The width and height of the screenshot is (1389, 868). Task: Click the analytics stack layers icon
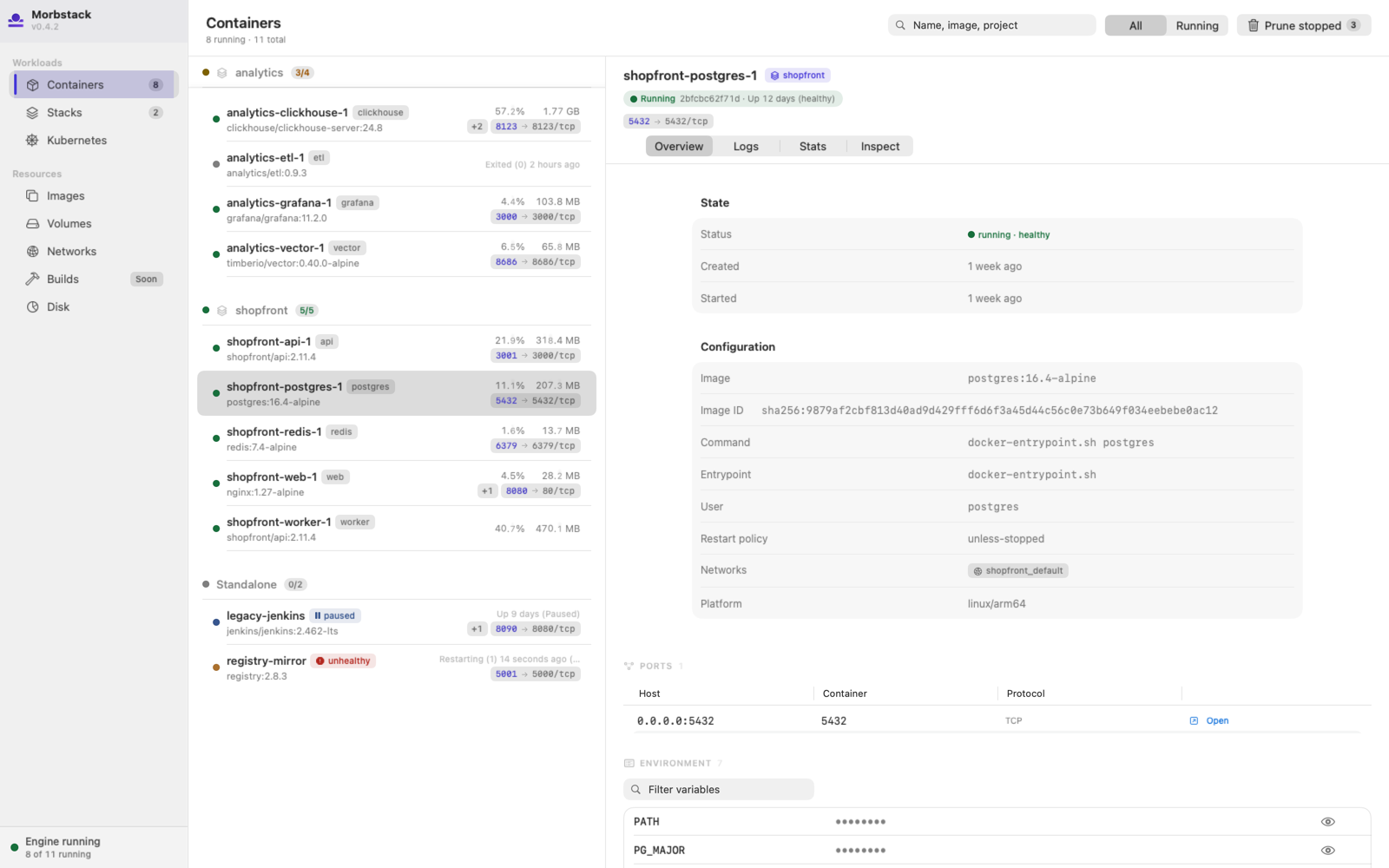(222, 73)
